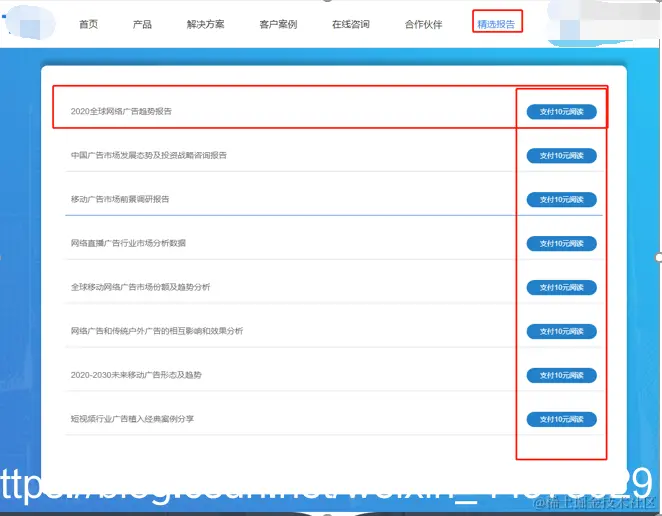Pay to read 2020-2030未来移动广告形态及趋势
The height and width of the screenshot is (516, 662).
coord(562,375)
